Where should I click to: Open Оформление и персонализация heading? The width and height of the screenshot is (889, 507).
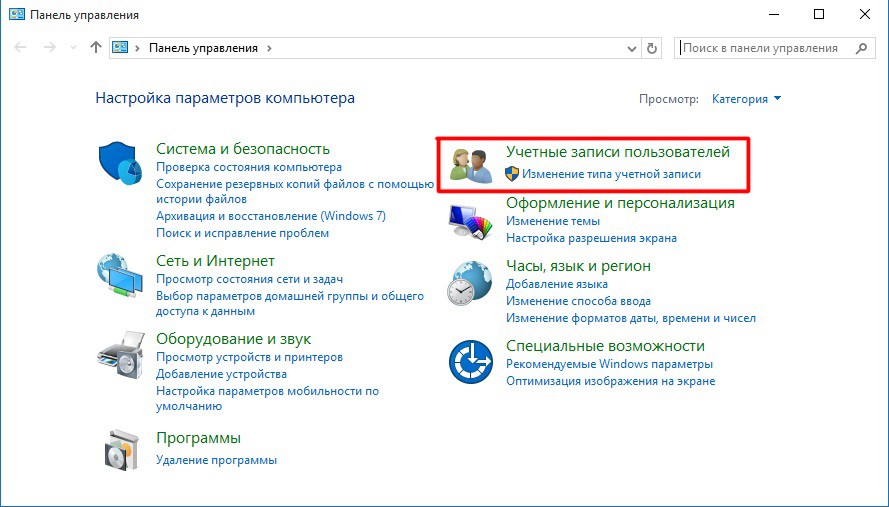pos(620,203)
